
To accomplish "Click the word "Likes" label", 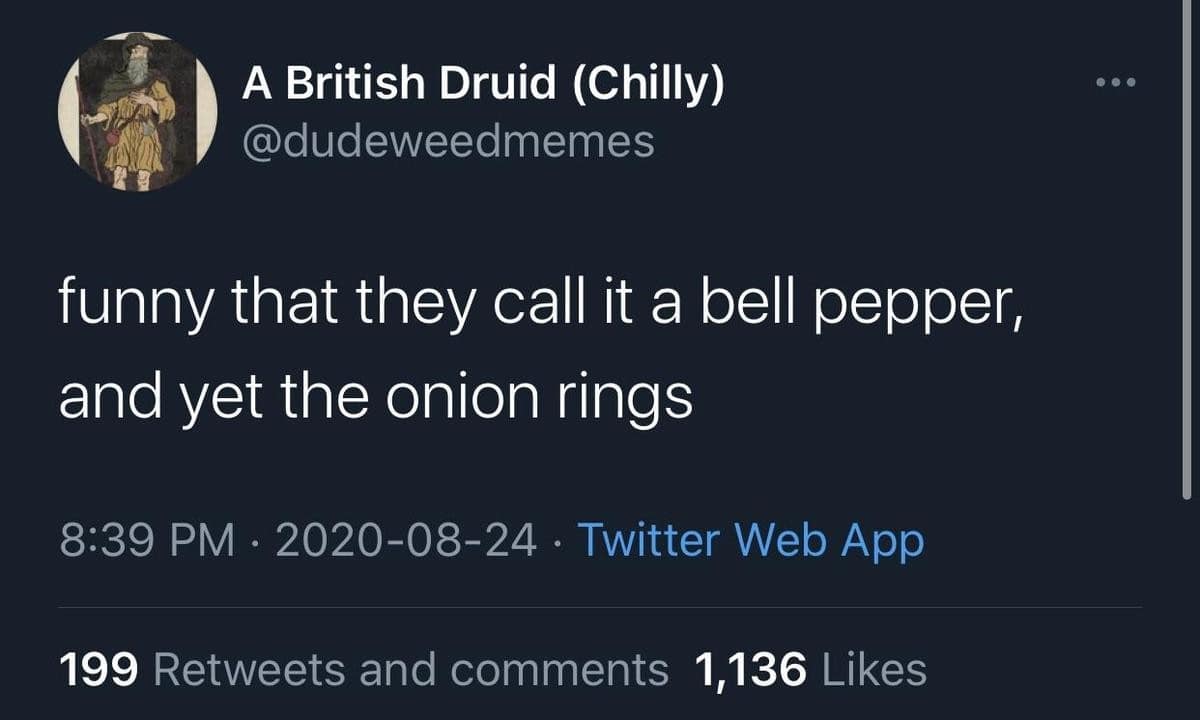I will point(873,669).
